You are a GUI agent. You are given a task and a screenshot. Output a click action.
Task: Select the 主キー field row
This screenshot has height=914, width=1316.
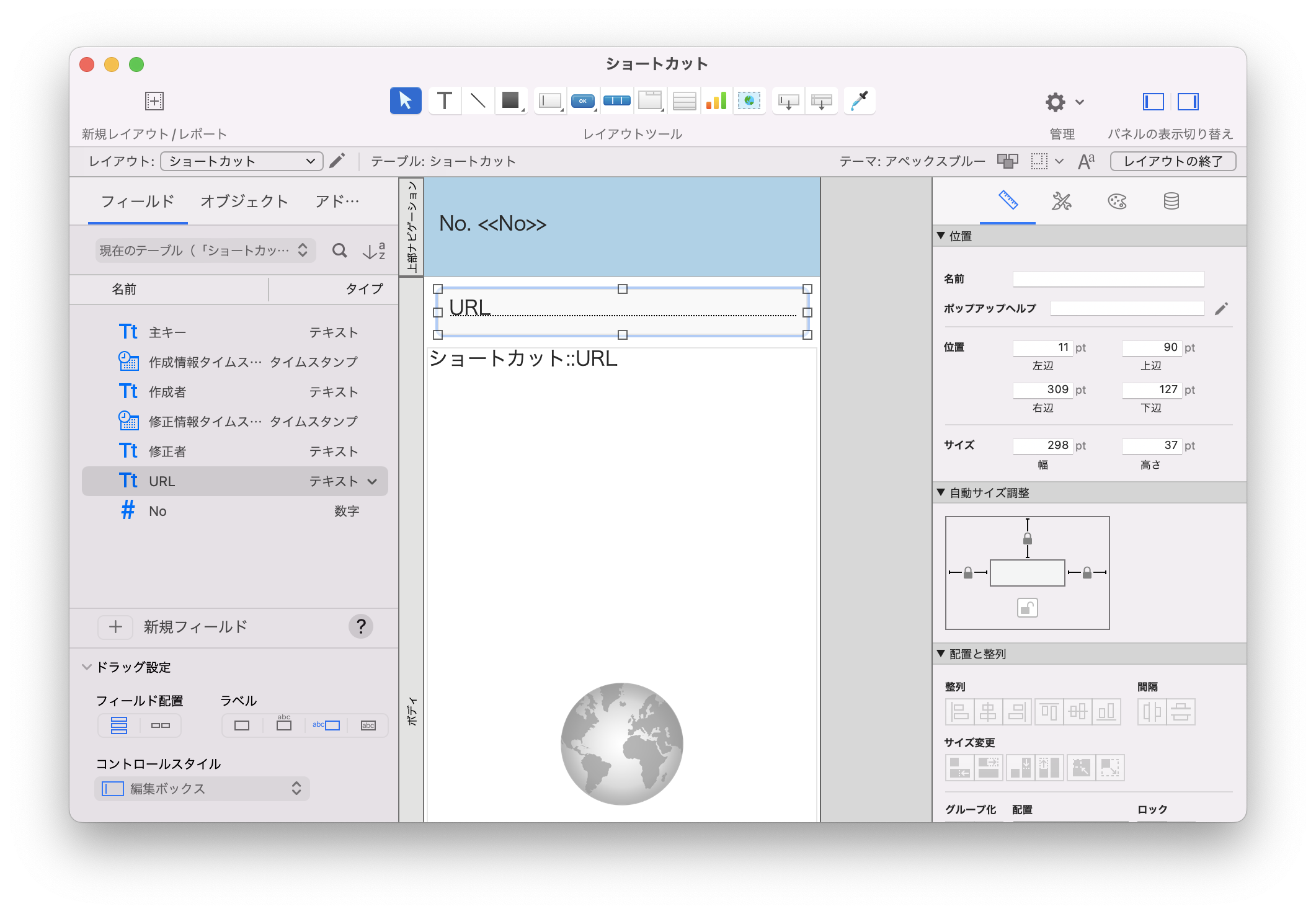tap(235, 332)
